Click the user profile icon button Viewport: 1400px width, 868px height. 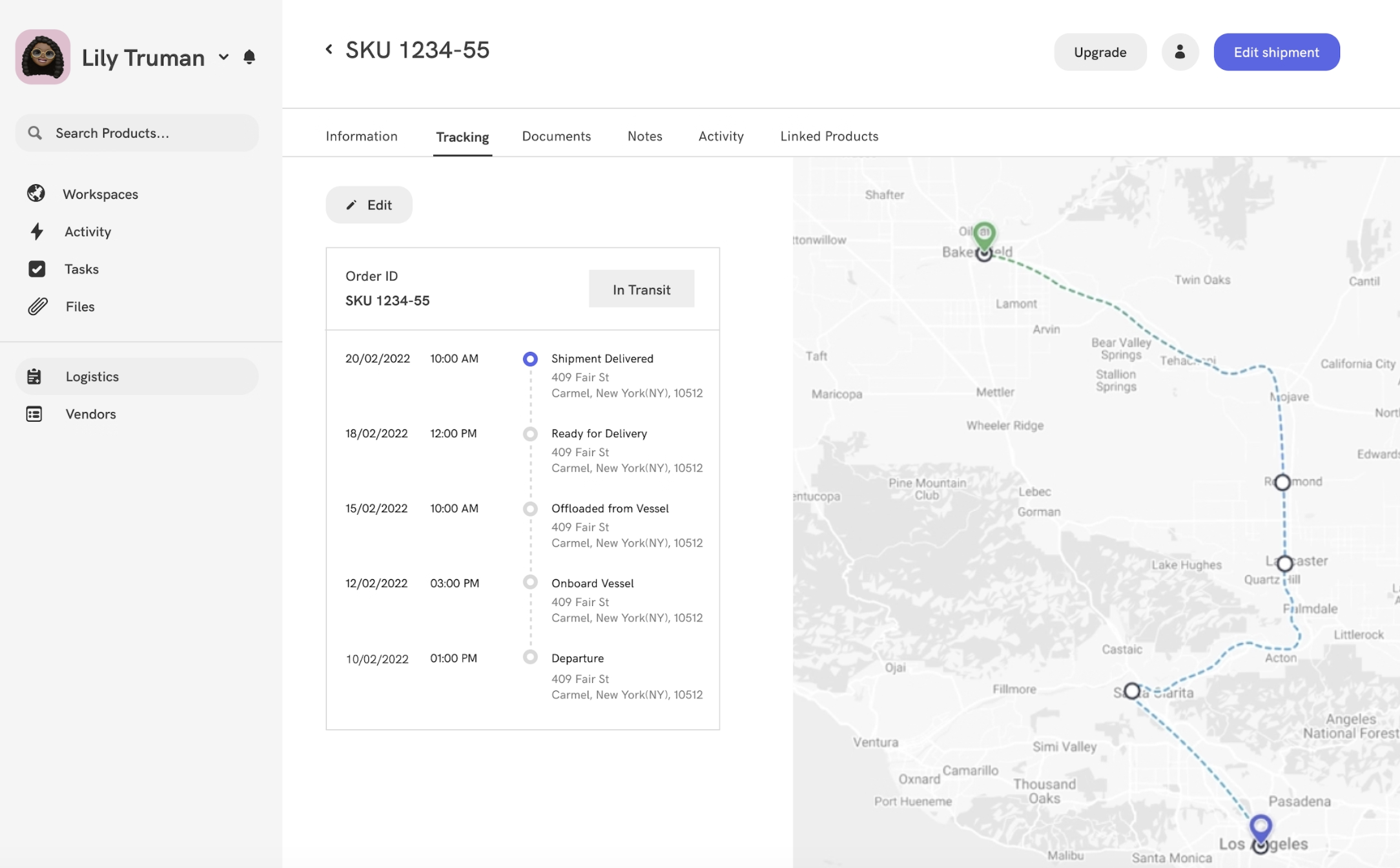click(1180, 52)
